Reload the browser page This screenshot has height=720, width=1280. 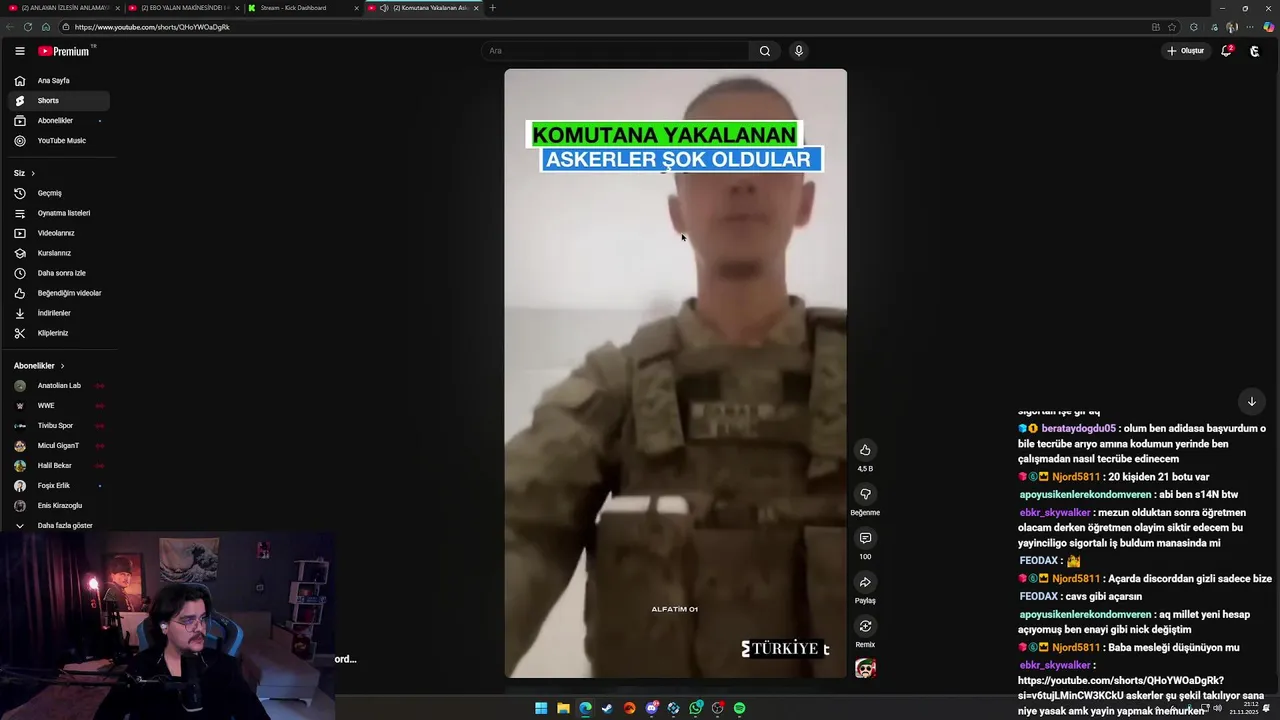27,27
